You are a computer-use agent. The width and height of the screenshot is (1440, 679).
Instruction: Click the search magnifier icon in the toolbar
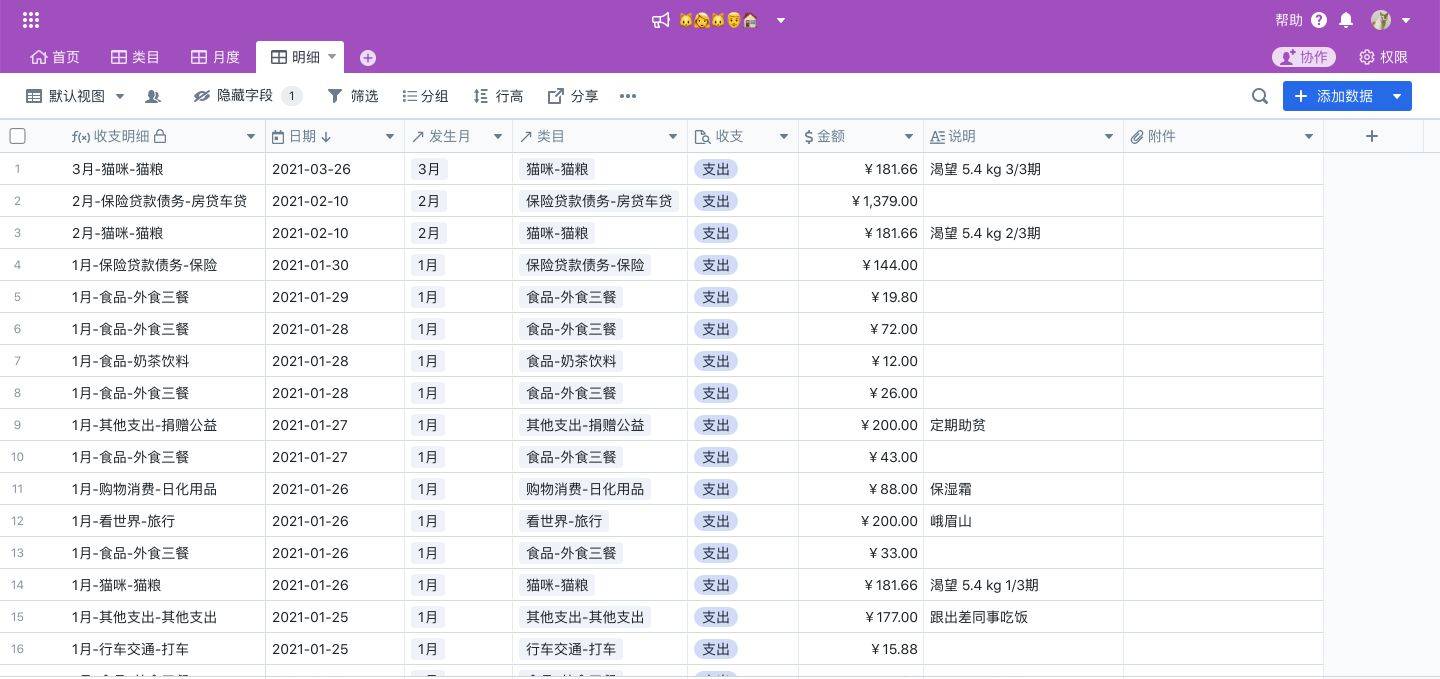tap(1260, 96)
